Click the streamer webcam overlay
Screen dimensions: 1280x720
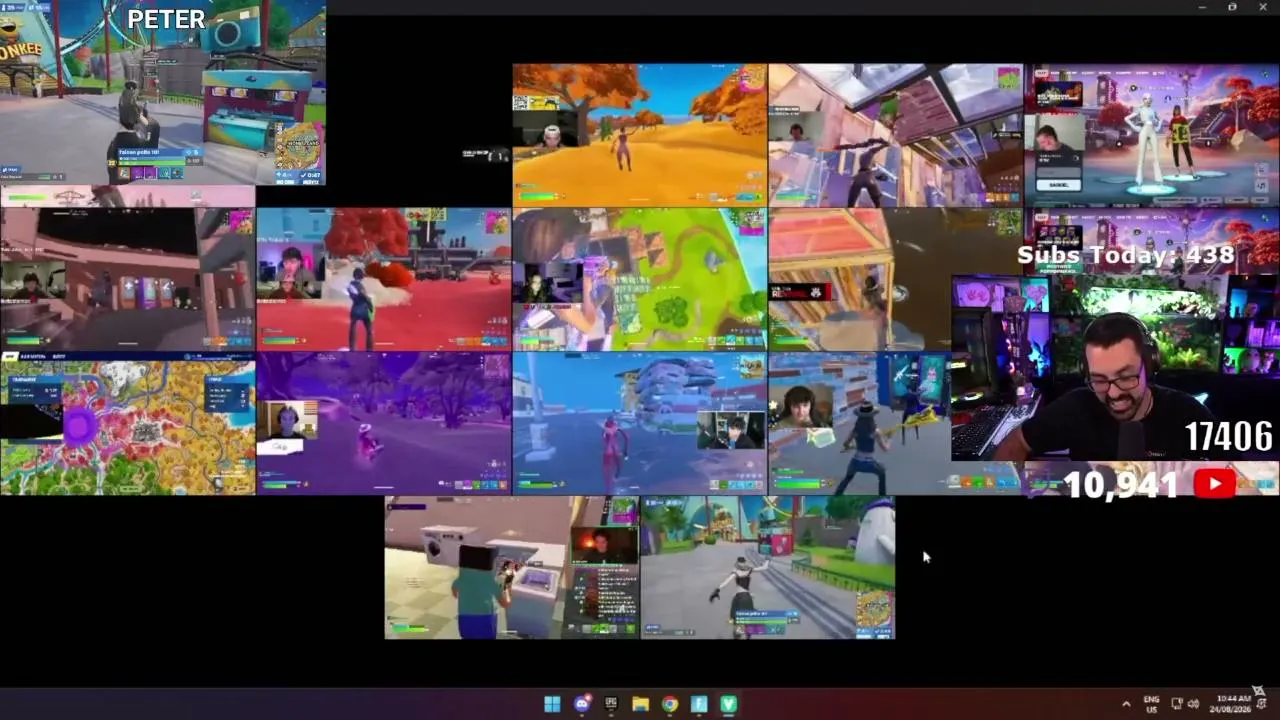point(1115,368)
